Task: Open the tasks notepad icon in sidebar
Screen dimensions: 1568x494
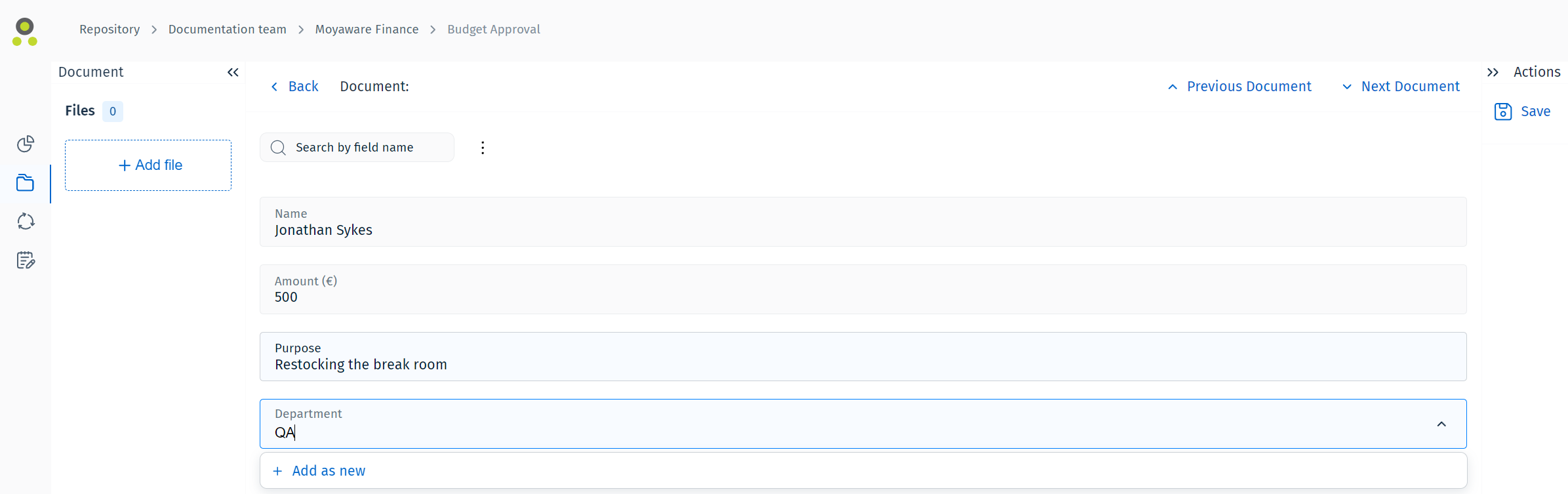Action: pos(26,260)
